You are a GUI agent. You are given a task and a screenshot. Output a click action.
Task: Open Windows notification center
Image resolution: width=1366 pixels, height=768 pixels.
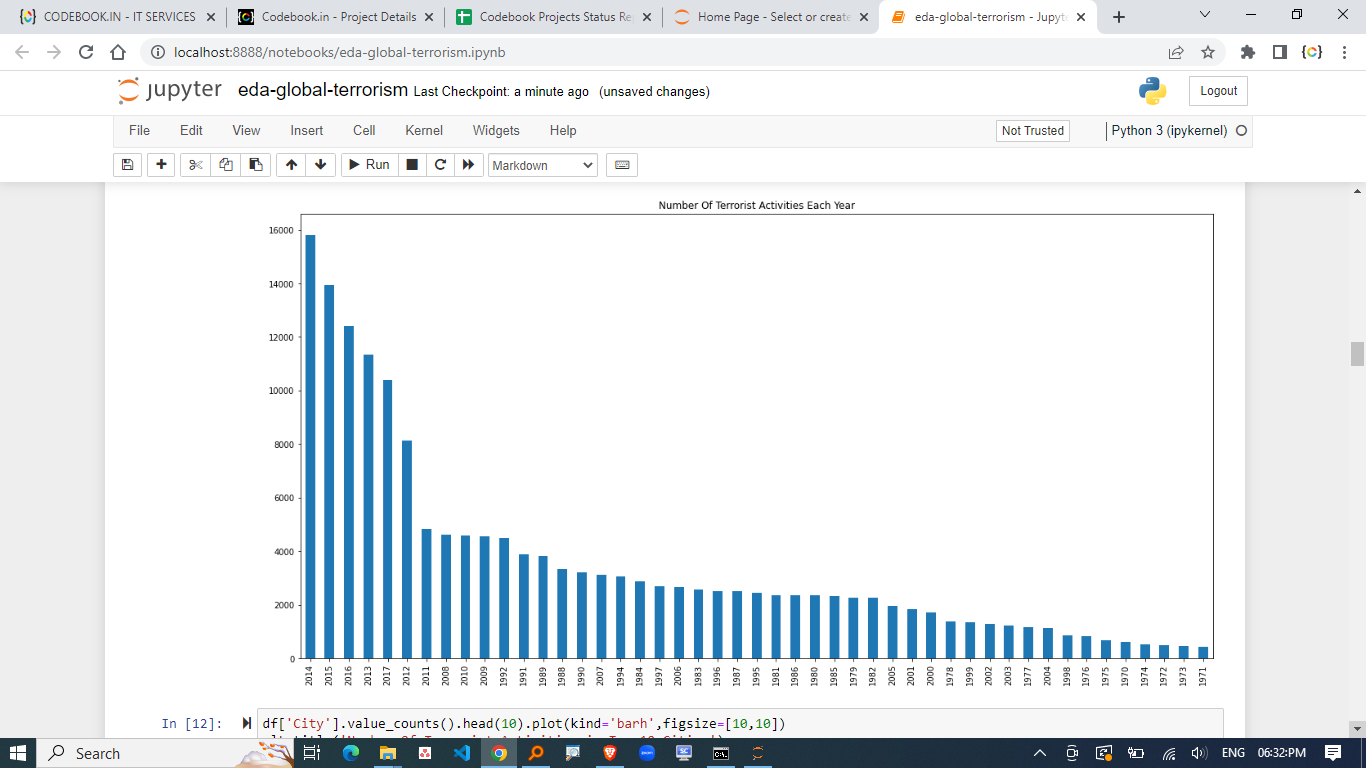pyautogui.click(x=1333, y=753)
